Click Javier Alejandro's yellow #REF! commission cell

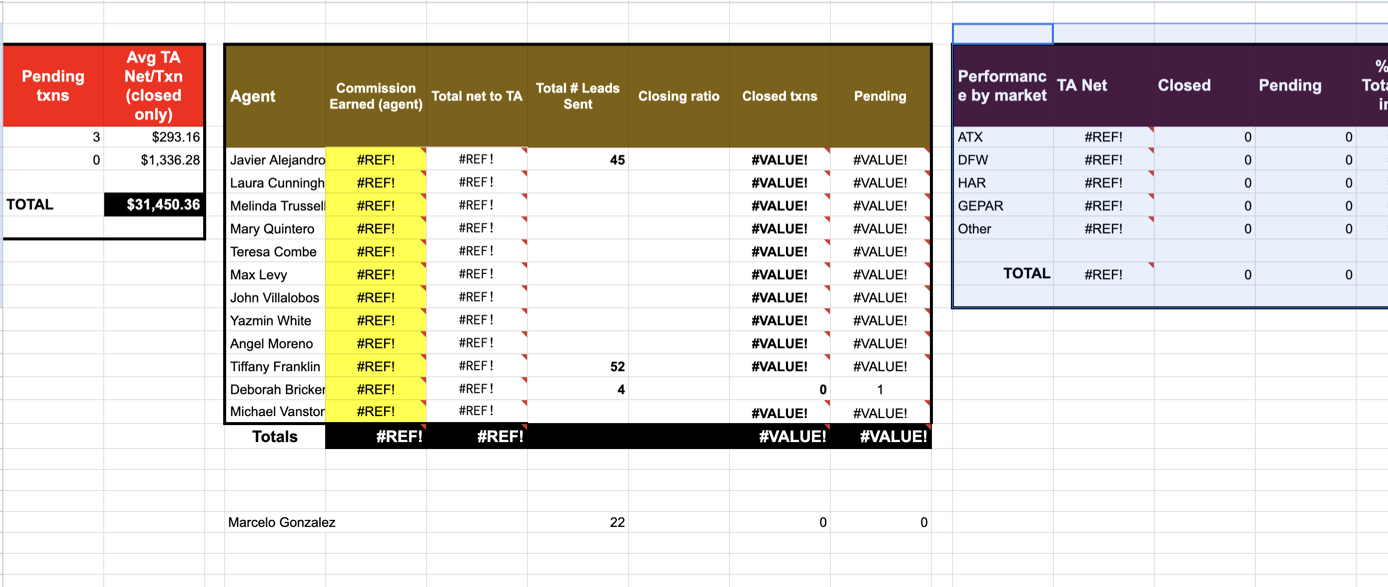[x=376, y=160]
